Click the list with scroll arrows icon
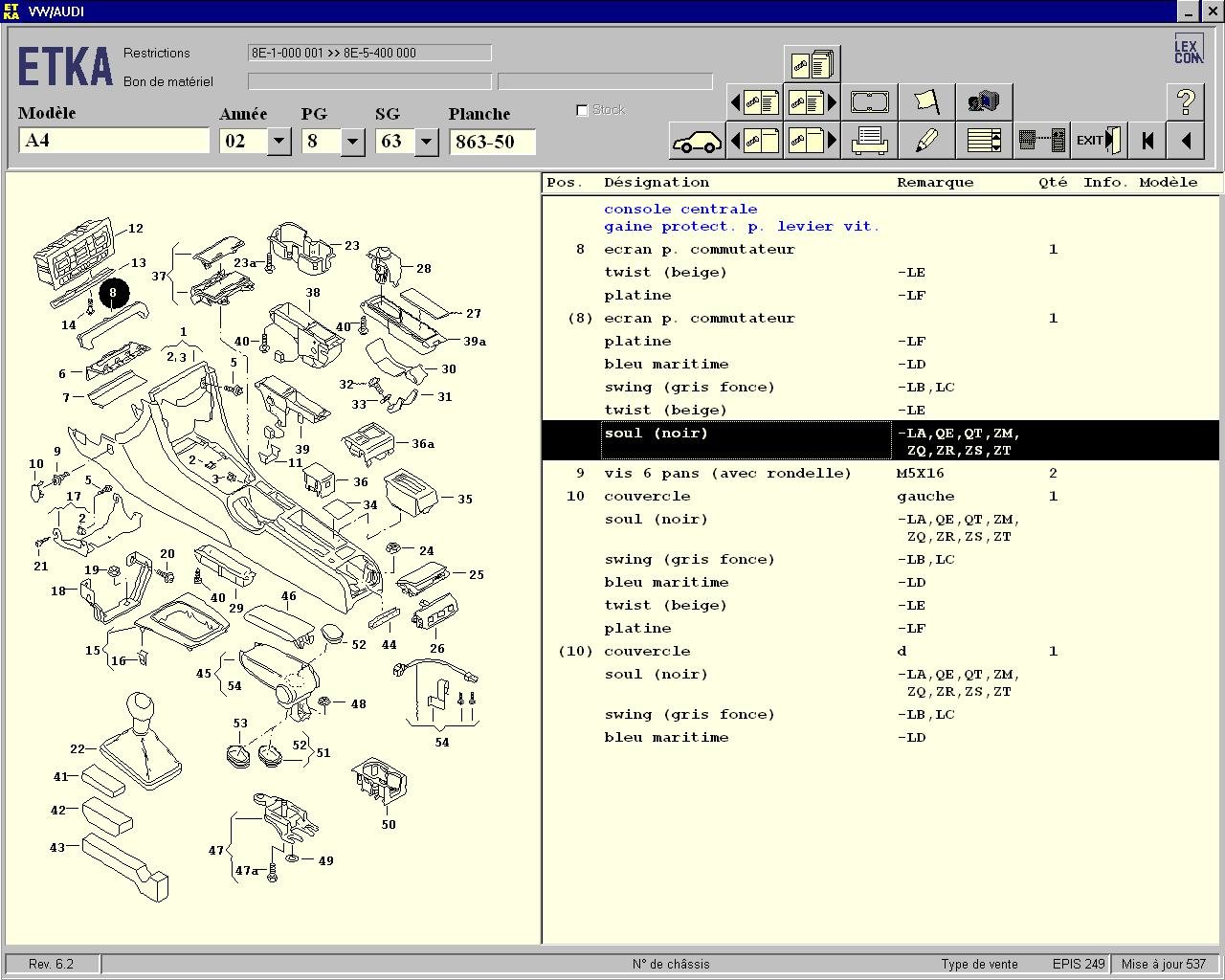 tap(984, 142)
